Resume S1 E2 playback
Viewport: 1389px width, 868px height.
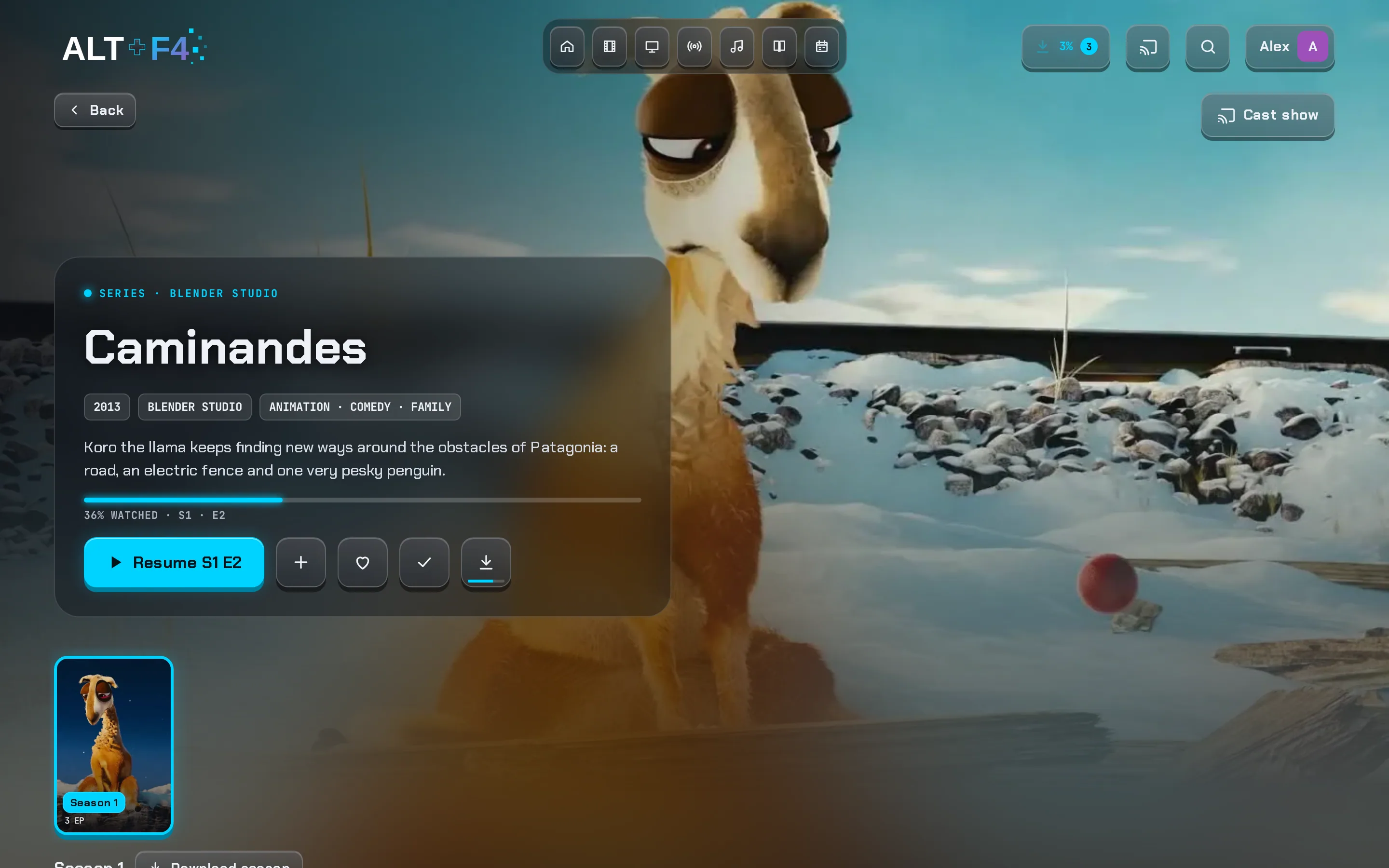174,563
